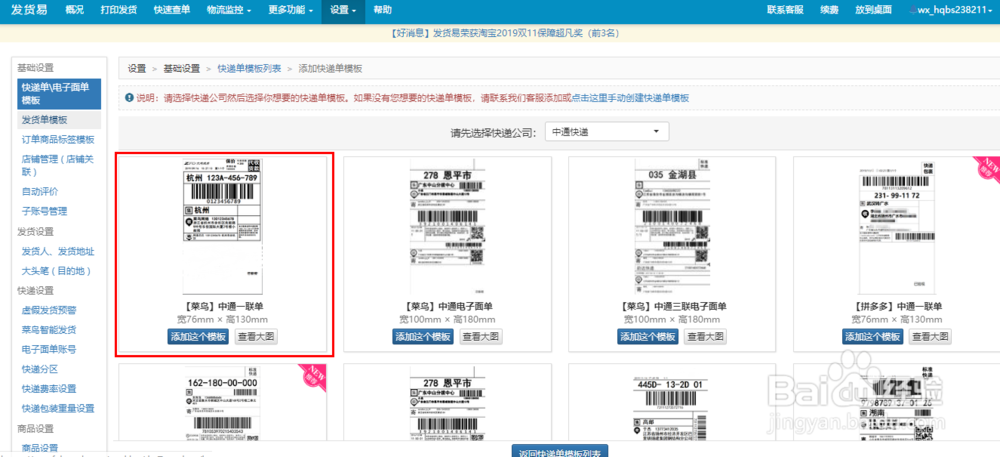Click 续费 in top bar
The height and width of the screenshot is (457, 1000).
click(829, 10)
